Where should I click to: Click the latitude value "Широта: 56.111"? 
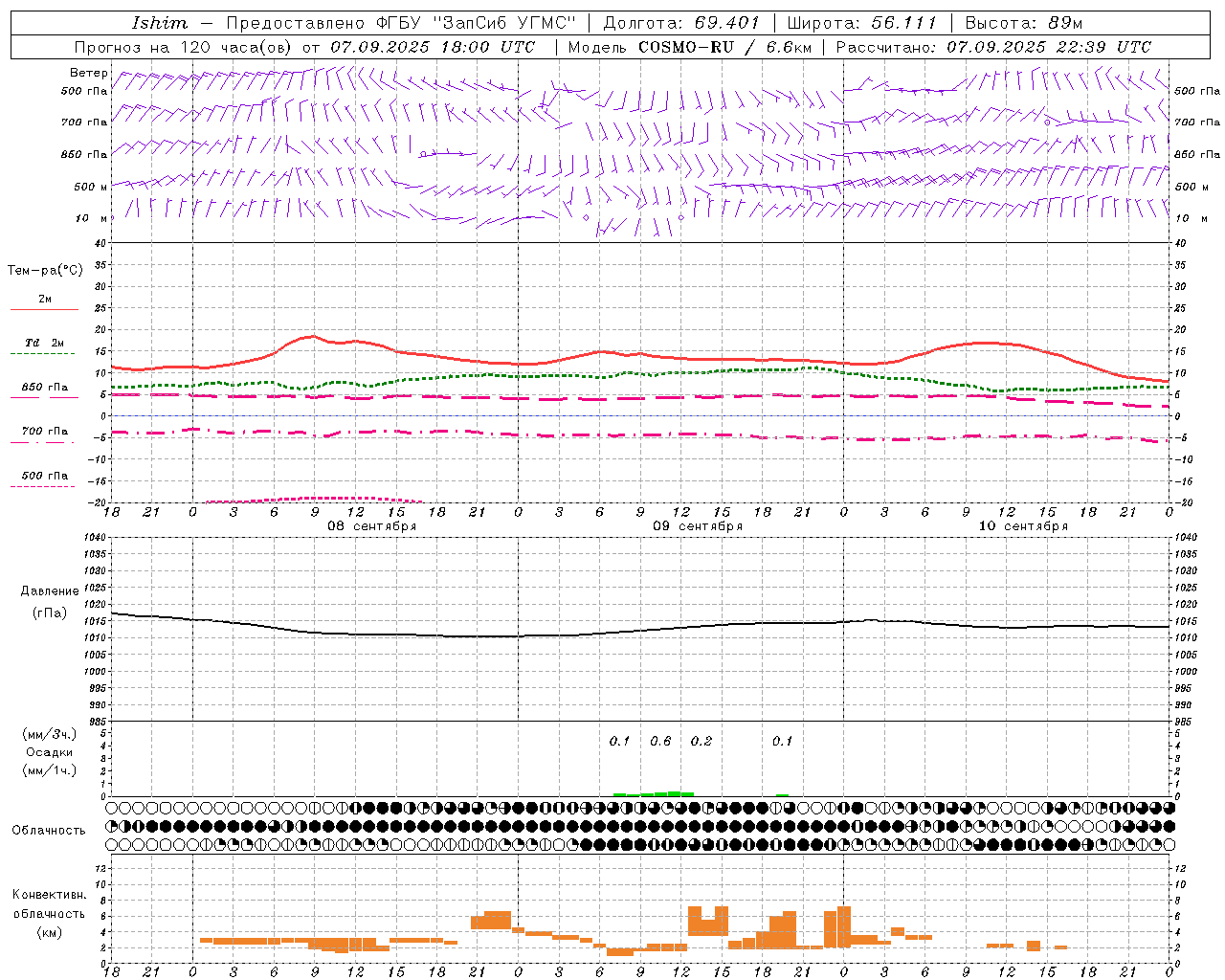tap(861, 23)
